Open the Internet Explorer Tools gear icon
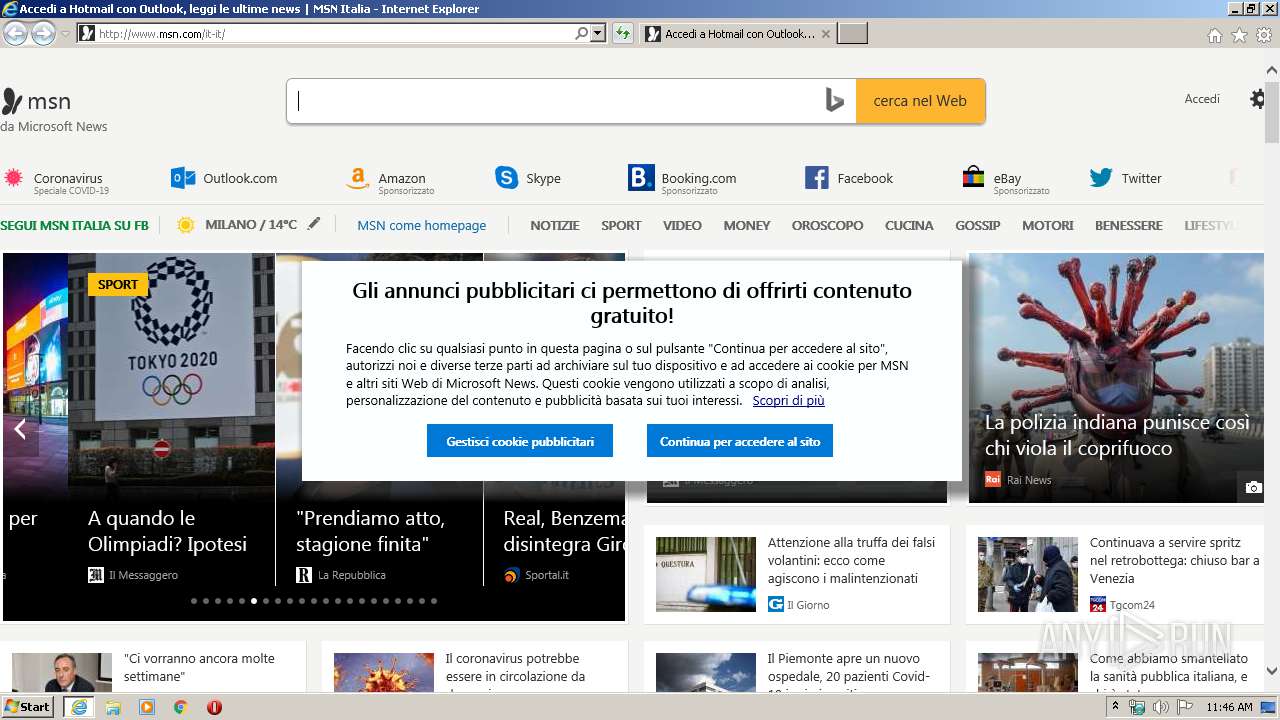The height and width of the screenshot is (720, 1280). pyautogui.click(x=1264, y=35)
